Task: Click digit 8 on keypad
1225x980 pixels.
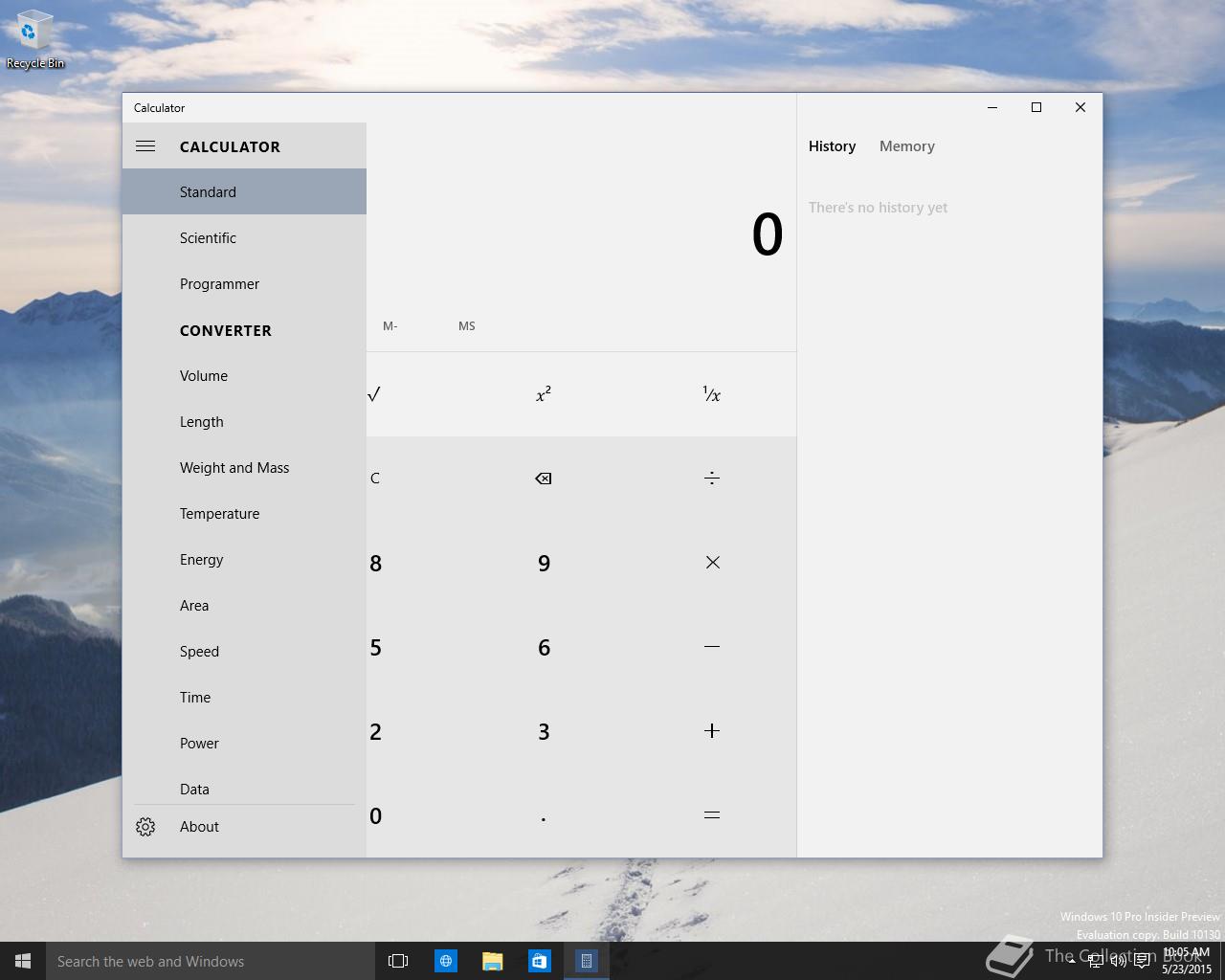Action: click(376, 563)
